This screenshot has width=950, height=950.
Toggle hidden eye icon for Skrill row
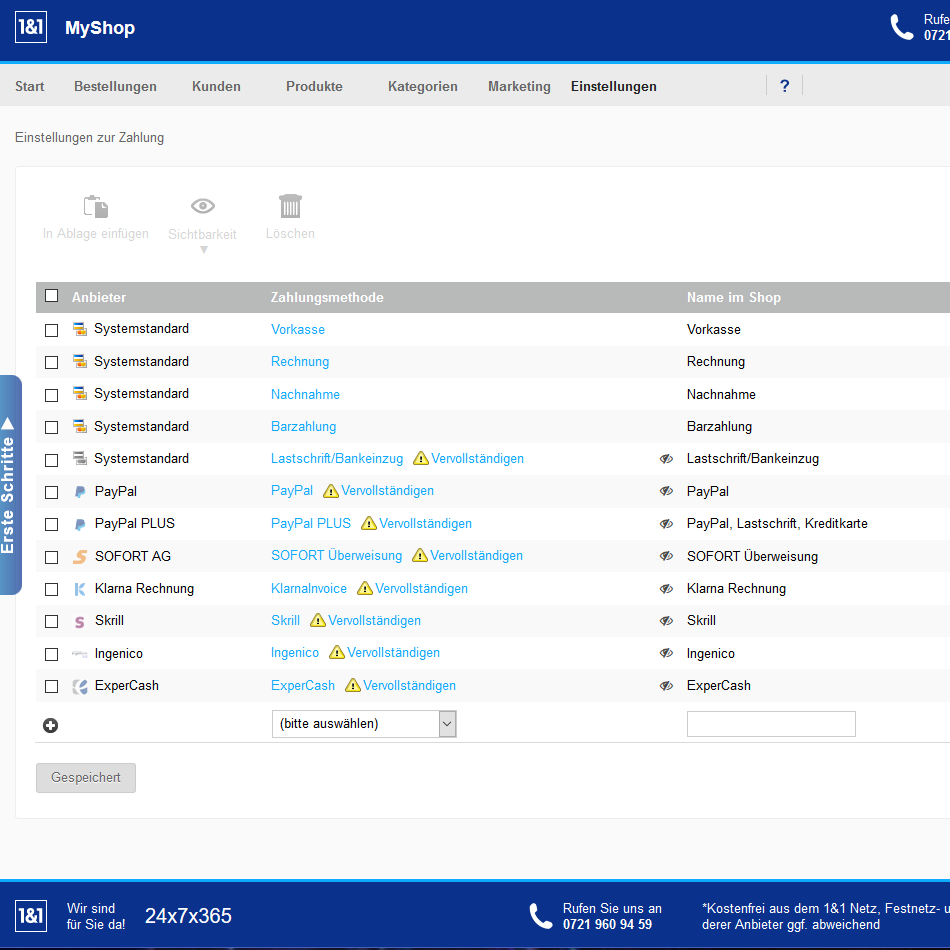(x=666, y=621)
